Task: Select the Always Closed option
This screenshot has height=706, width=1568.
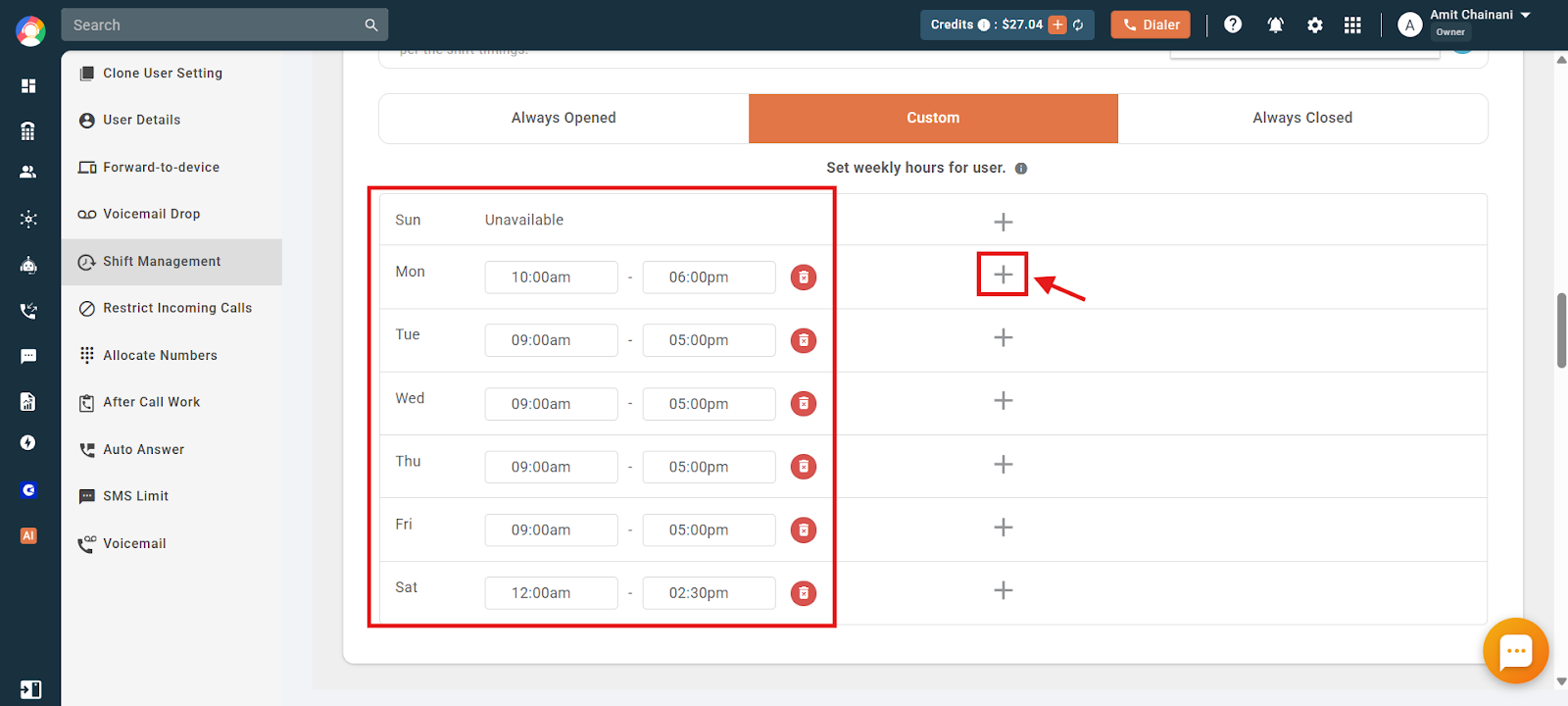Action: point(1302,118)
